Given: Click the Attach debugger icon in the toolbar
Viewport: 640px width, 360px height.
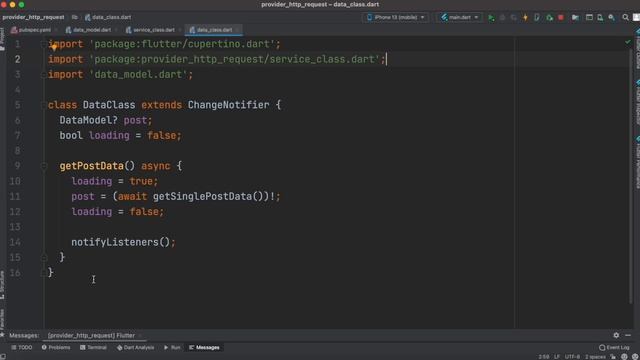Looking at the screenshot, I should [x=549, y=18].
